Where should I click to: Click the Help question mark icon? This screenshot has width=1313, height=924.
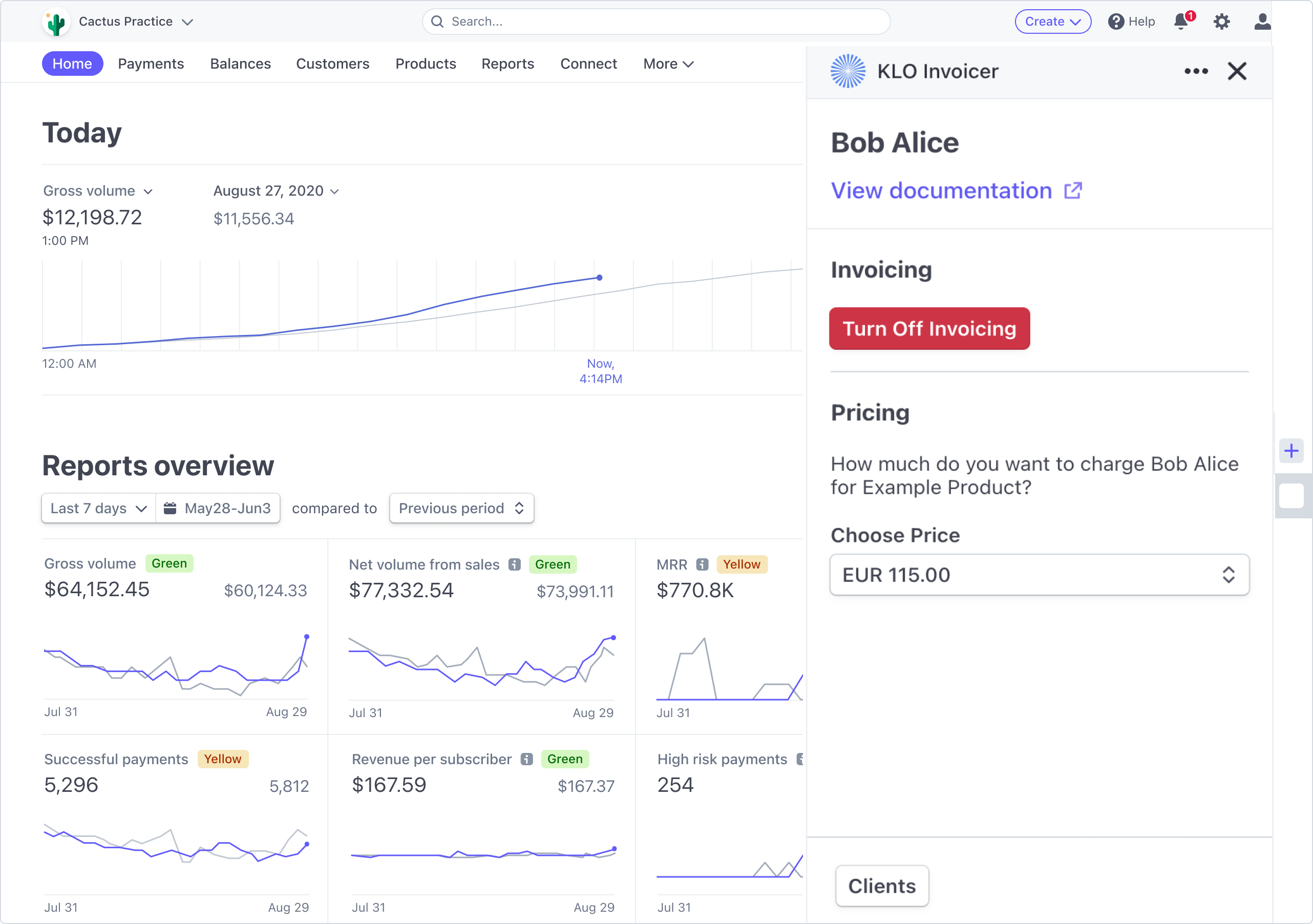(x=1115, y=22)
